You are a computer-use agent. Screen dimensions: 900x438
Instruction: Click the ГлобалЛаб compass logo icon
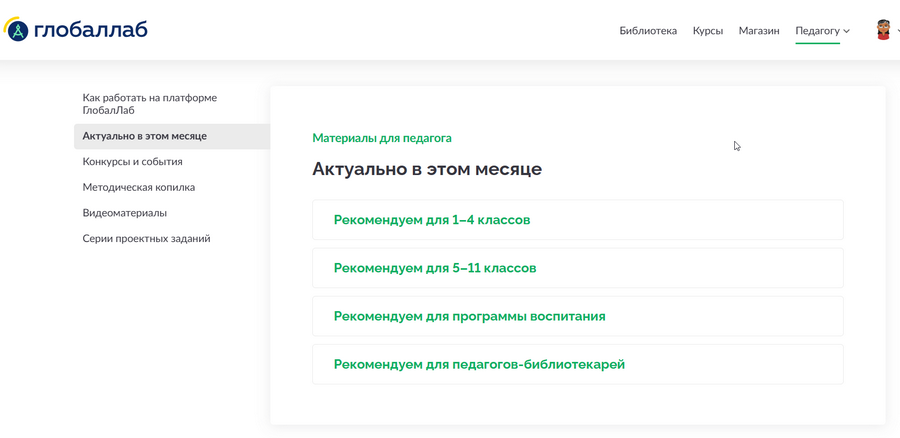[17, 30]
